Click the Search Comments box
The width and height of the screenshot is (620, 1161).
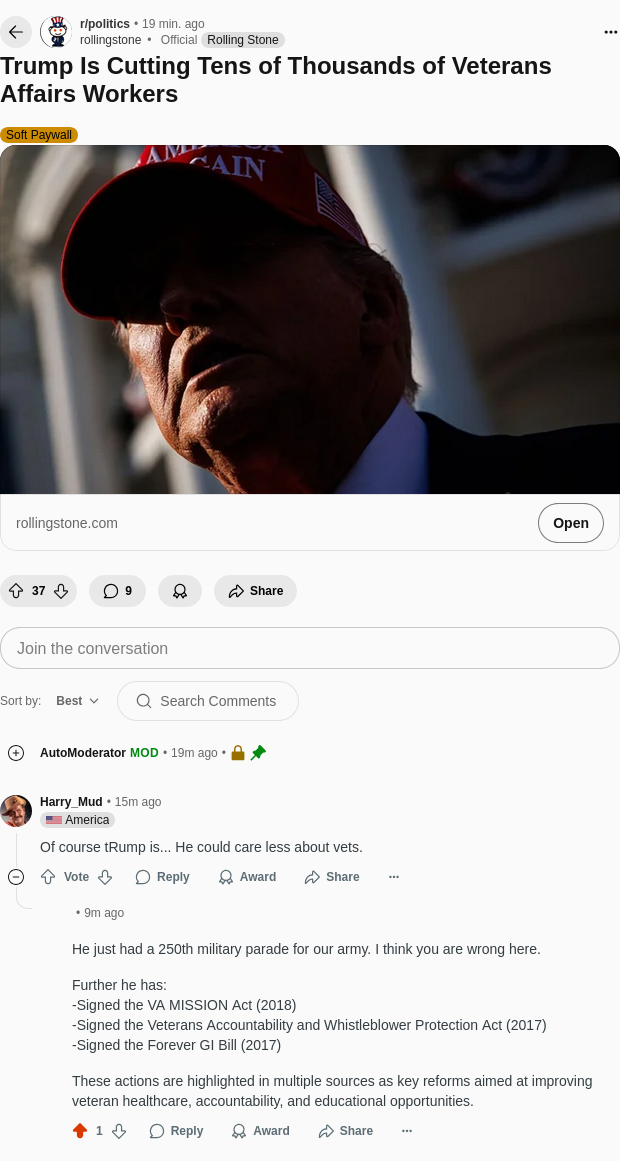tap(208, 700)
